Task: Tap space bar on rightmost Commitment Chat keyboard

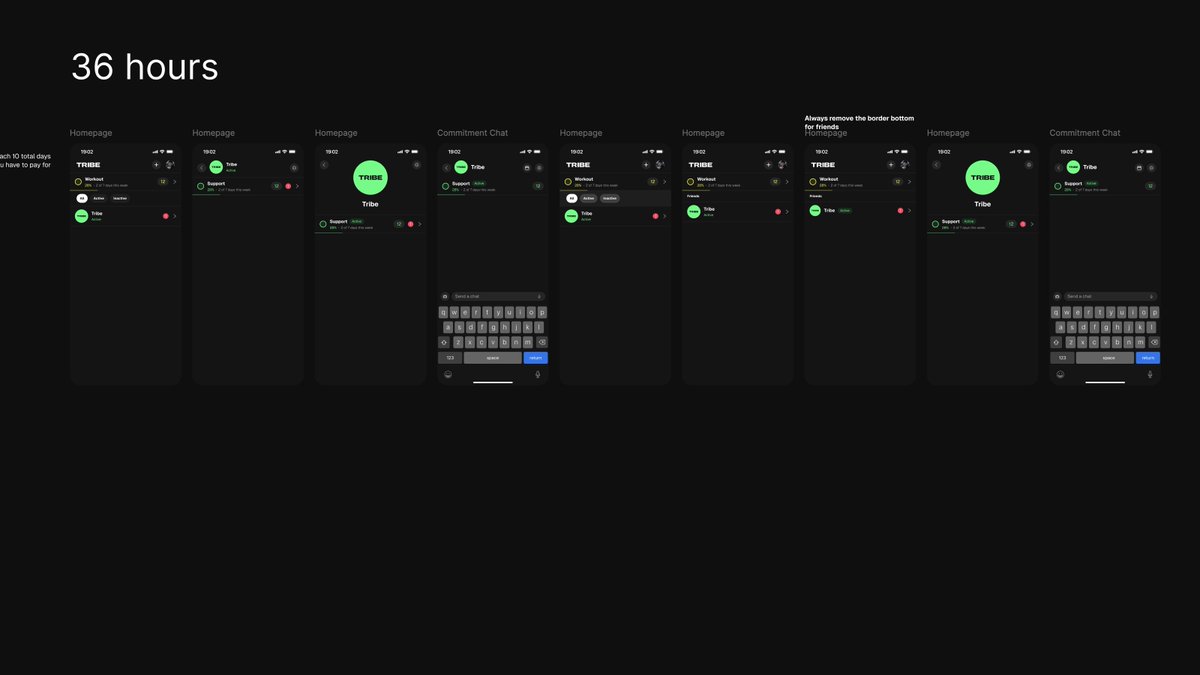Action: coord(1105,357)
